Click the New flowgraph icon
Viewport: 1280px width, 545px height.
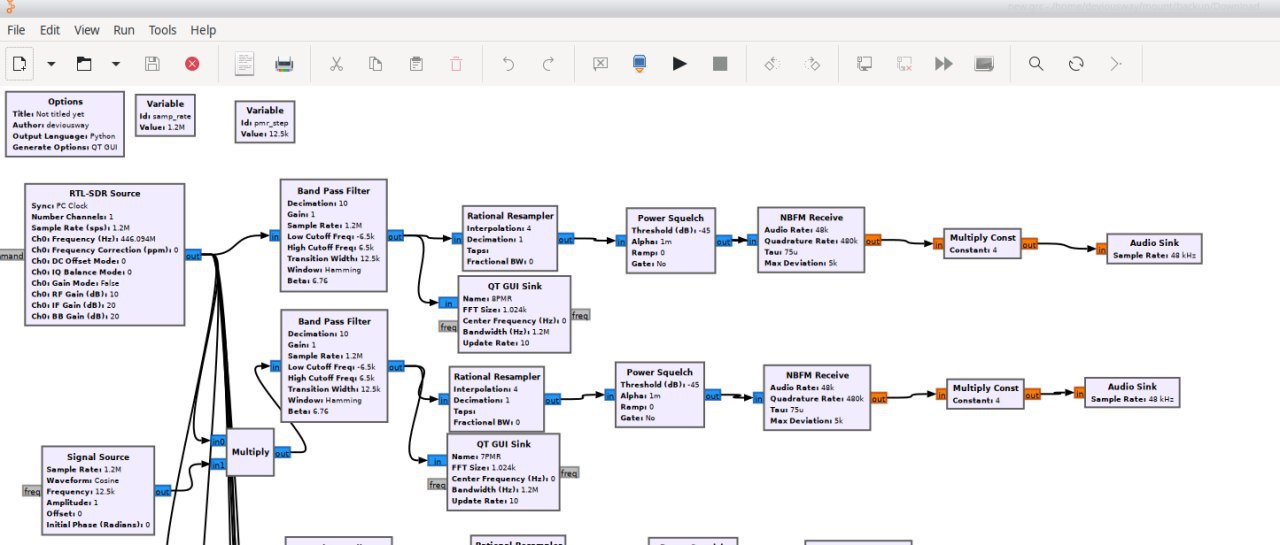(19, 64)
